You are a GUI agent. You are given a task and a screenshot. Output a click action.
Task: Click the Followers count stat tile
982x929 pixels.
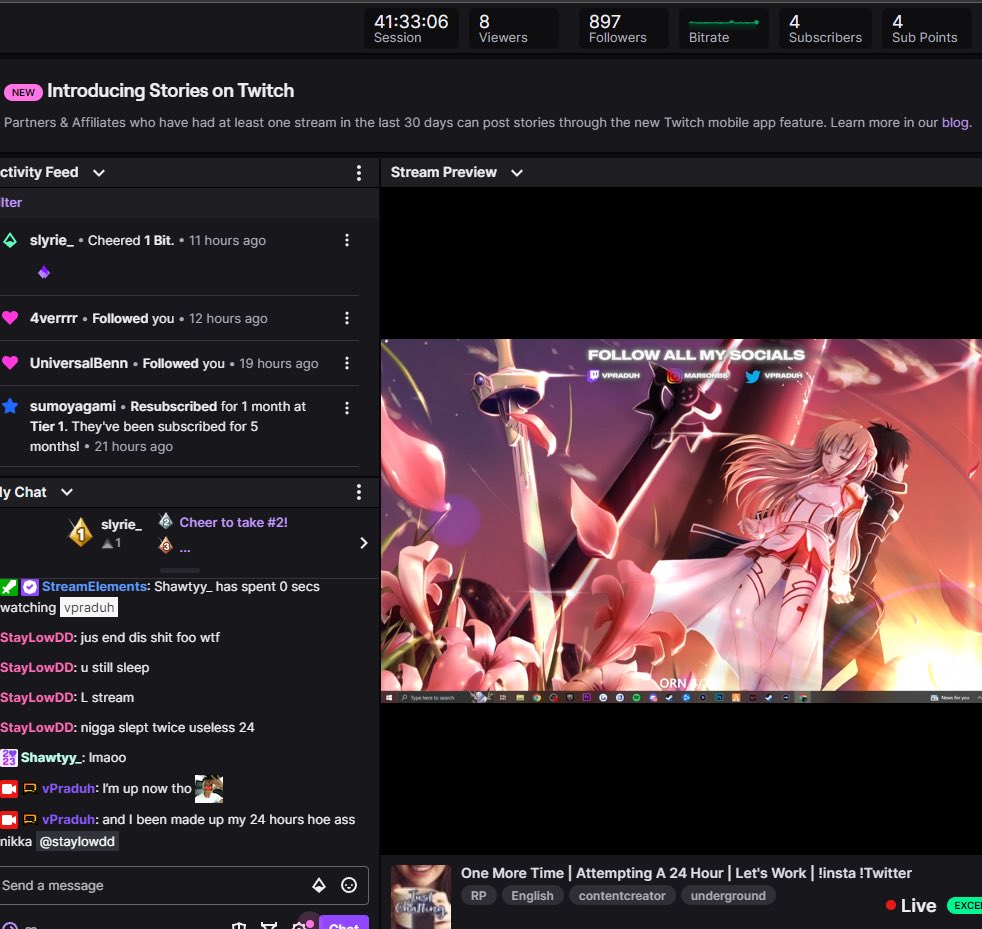[623, 29]
